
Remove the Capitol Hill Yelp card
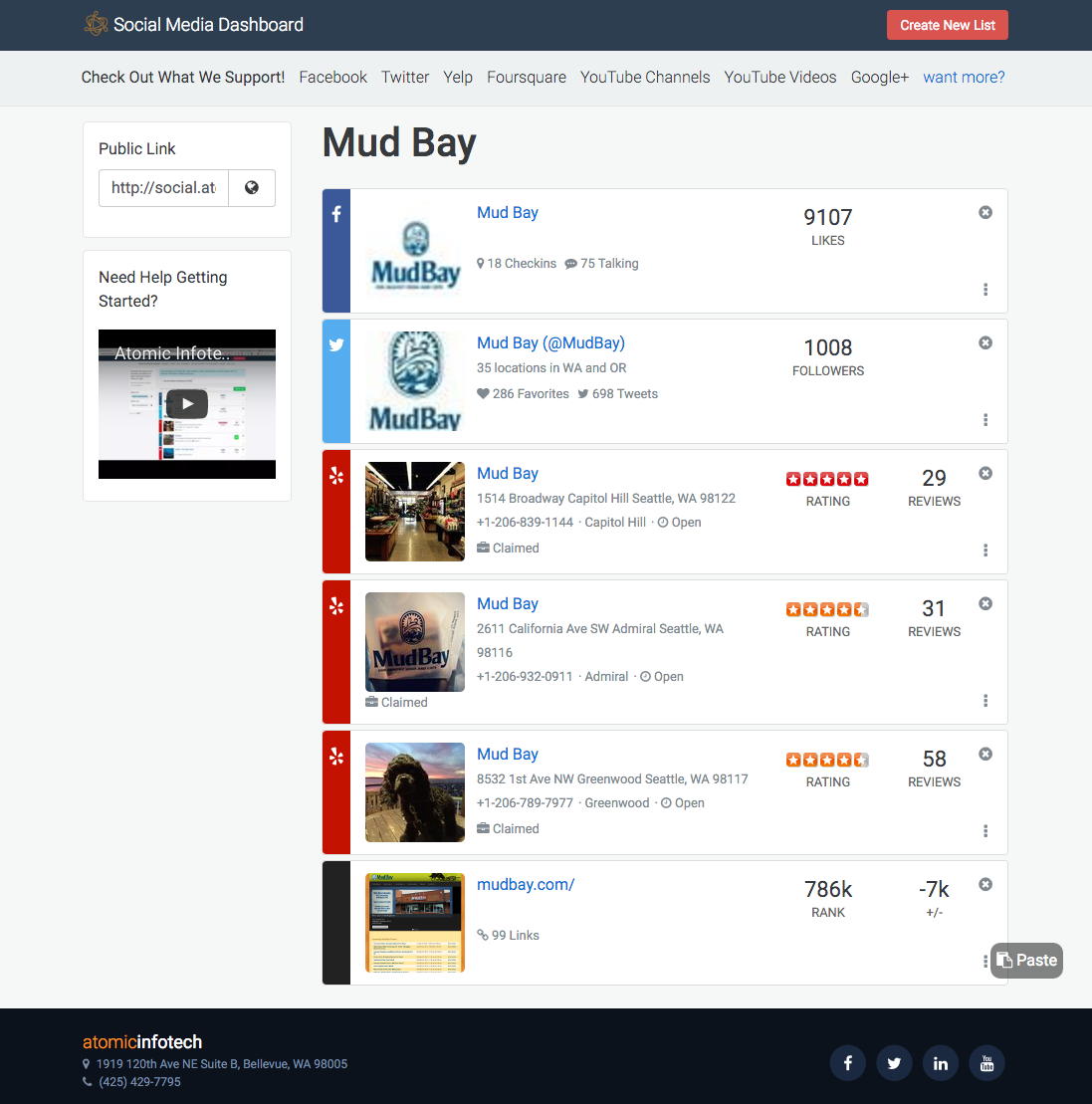click(x=984, y=473)
